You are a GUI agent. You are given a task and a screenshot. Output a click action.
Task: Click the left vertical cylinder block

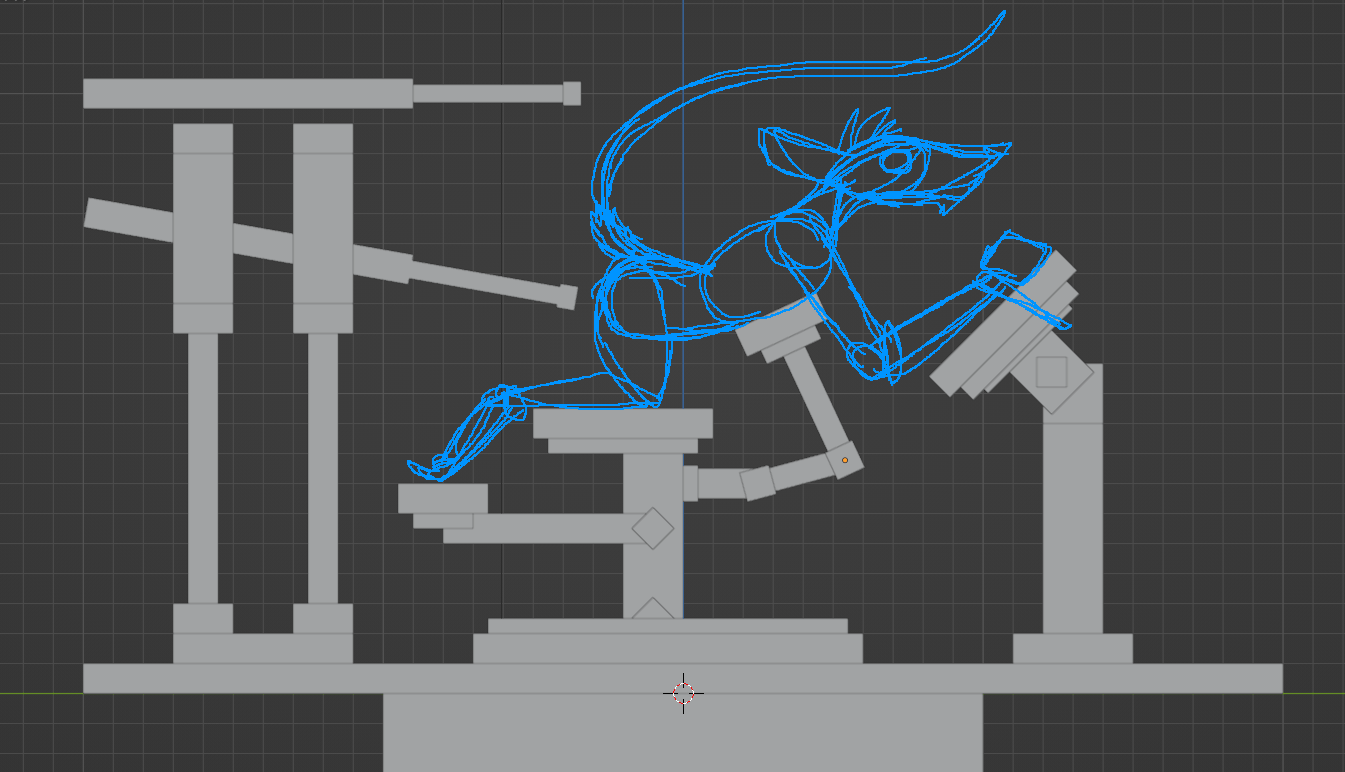coord(203,228)
